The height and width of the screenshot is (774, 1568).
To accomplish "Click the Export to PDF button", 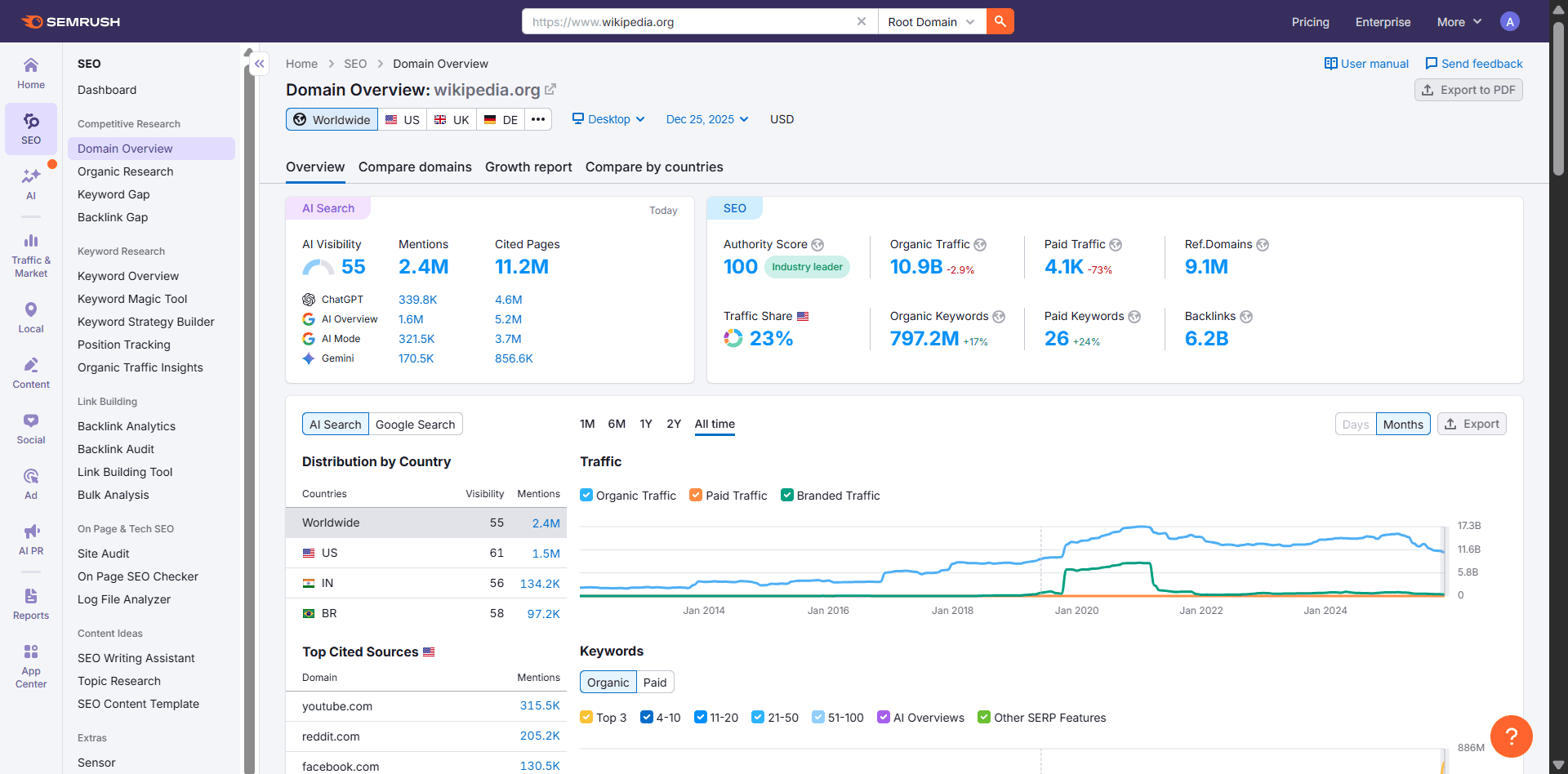I will (1468, 90).
